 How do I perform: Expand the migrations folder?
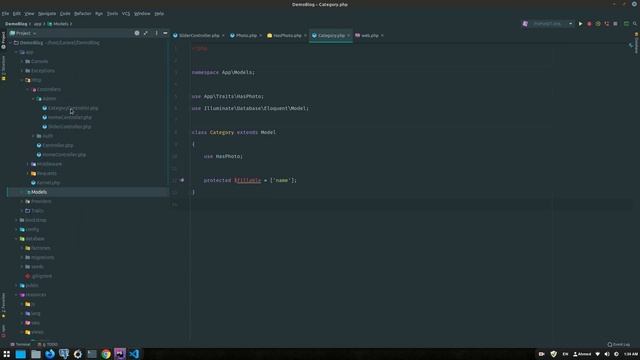pyautogui.click(x=22, y=258)
